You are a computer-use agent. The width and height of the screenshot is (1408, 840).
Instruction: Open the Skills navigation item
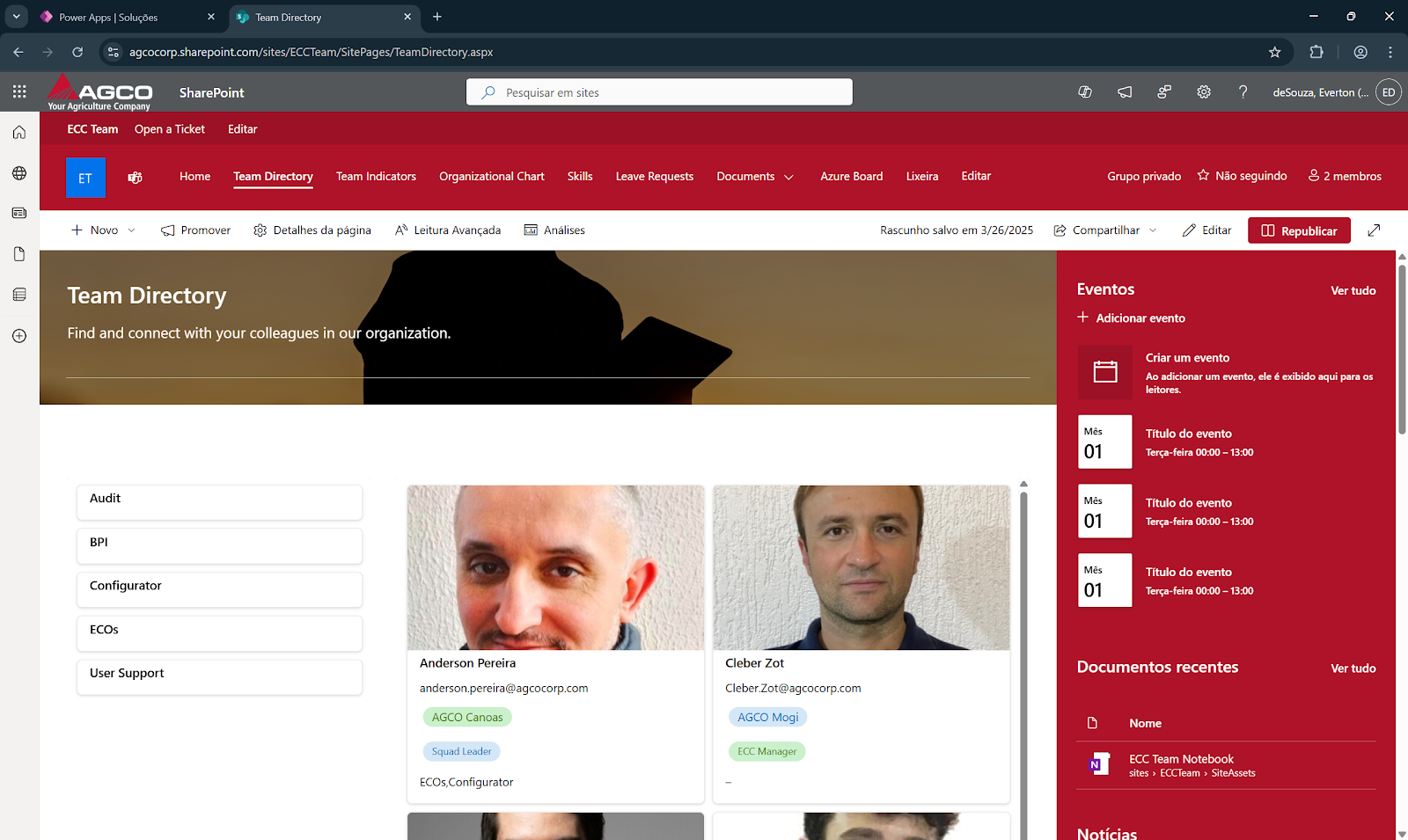(580, 176)
